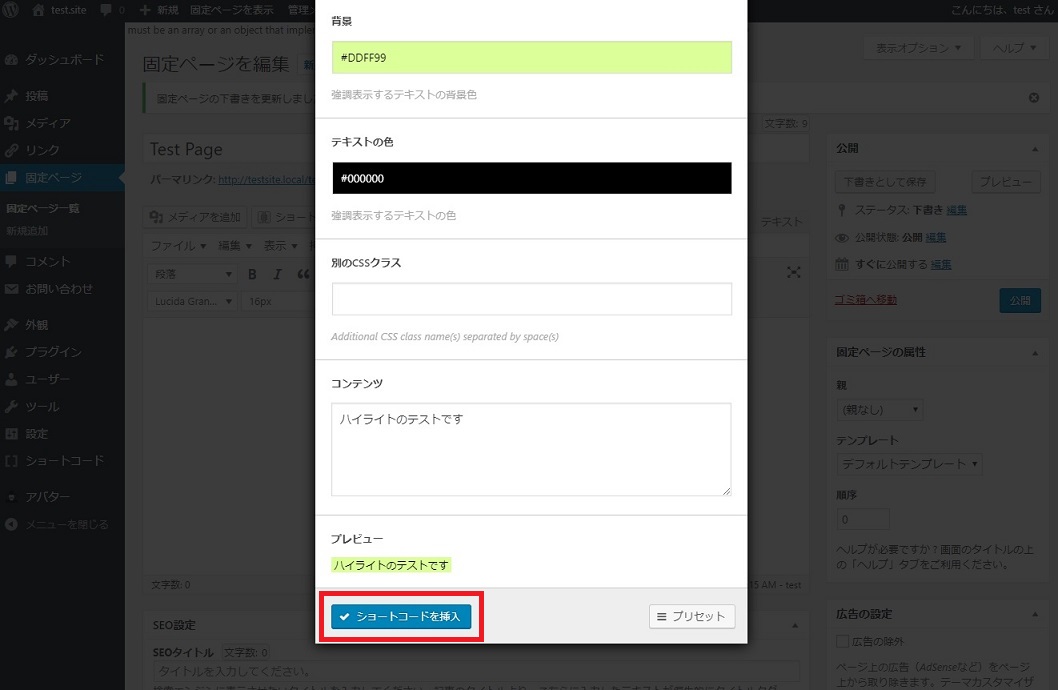Click the WordPress logo in admin bar
Screen dimensions: 1058x690
coord(11,10)
